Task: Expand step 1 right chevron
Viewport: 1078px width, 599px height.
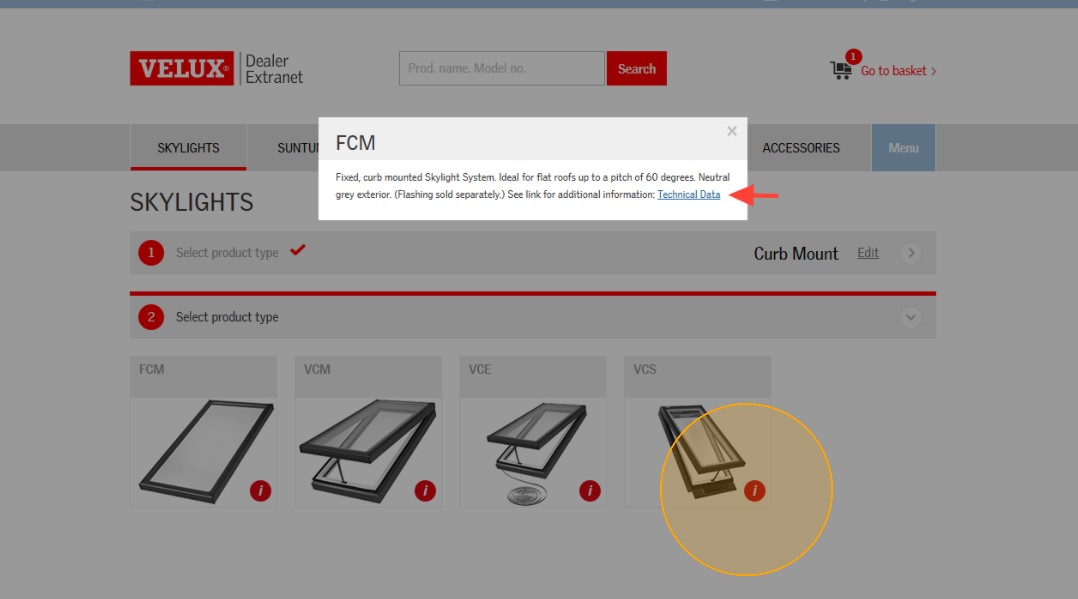Action: point(911,253)
